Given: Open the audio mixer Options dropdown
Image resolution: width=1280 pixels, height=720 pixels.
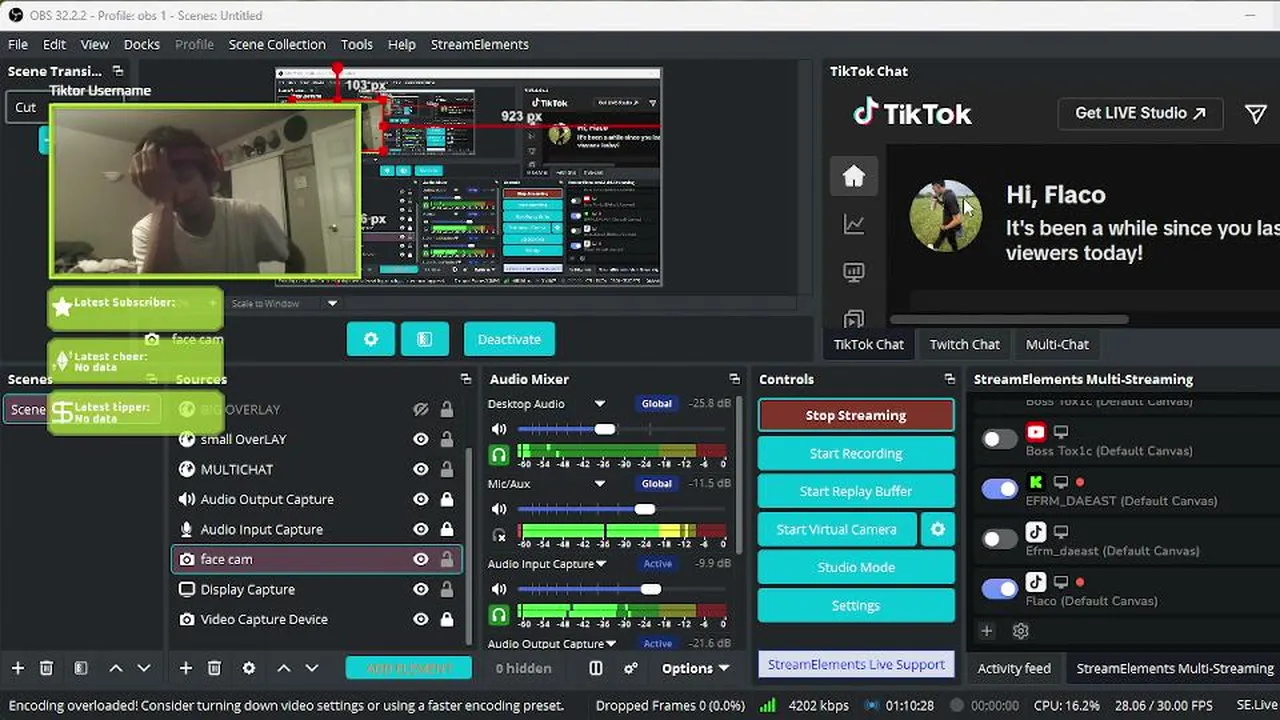Looking at the screenshot, I should pyautogui.click(x=695, y=668).
